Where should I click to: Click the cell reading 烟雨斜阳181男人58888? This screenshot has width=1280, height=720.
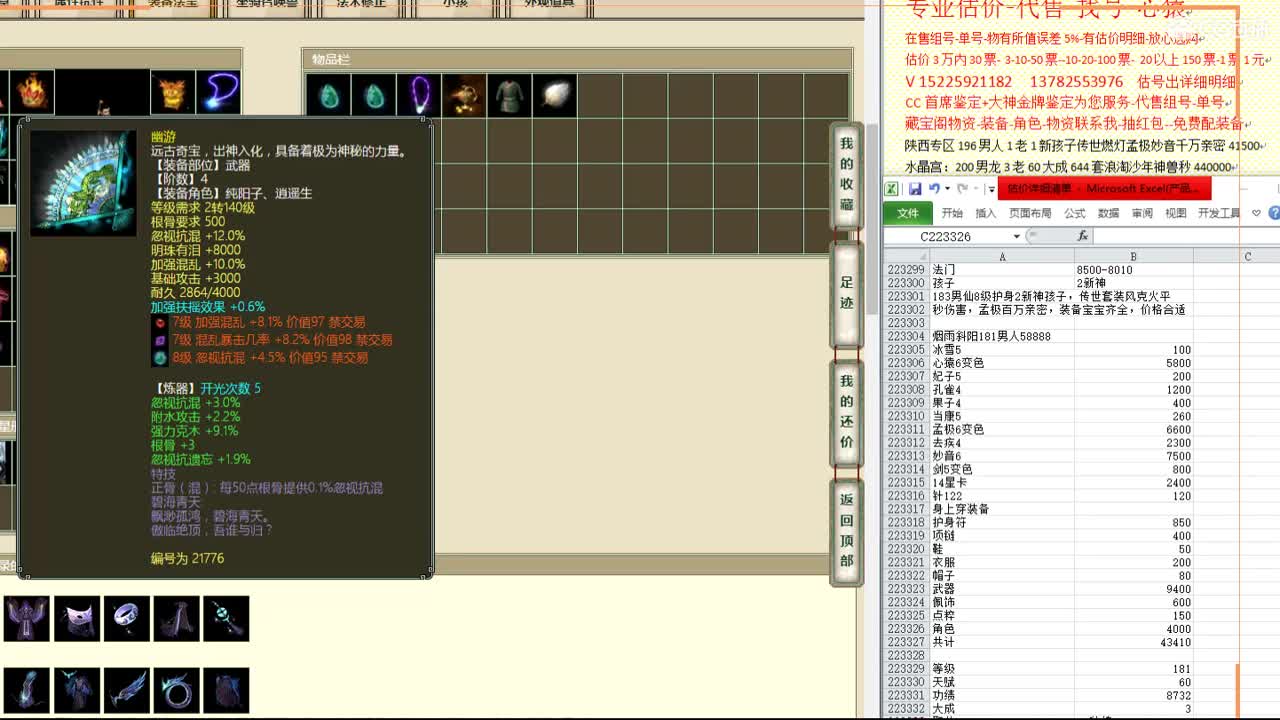click(x=1002, y=337)
